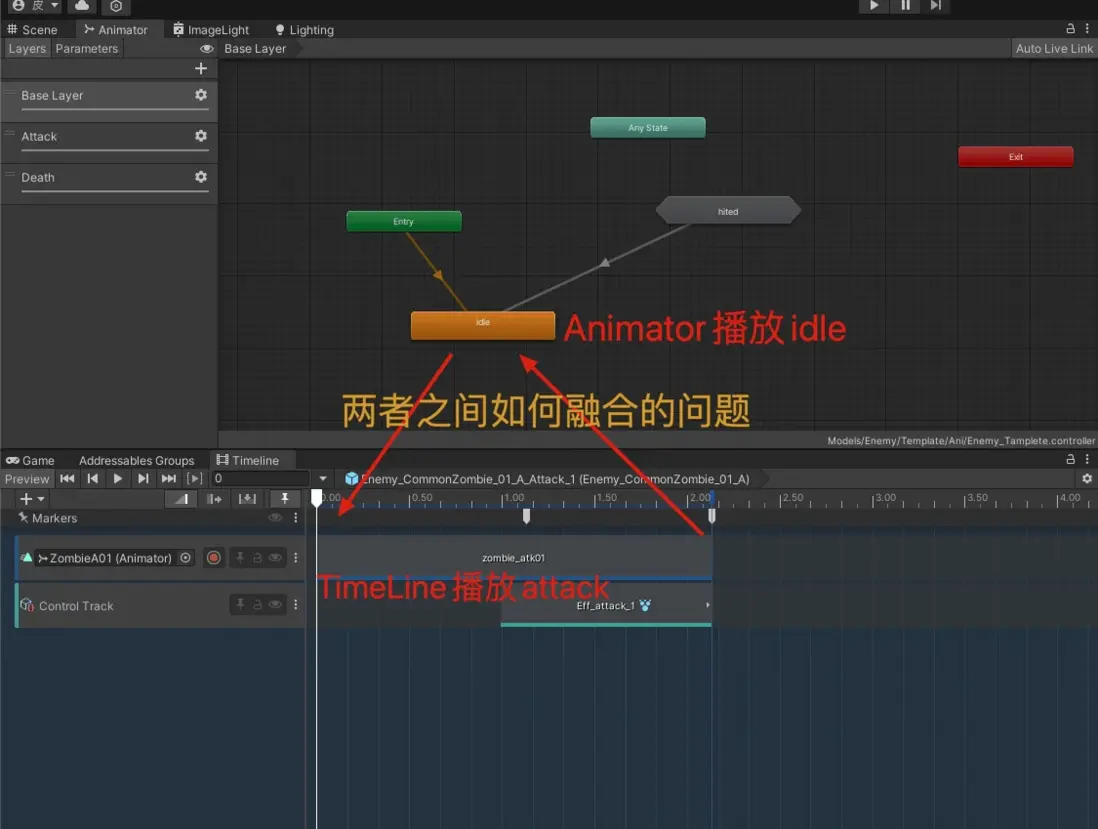Show the Layers list in Animator
This screenshot has width=1098, height=829.
(x=27, y=48)
